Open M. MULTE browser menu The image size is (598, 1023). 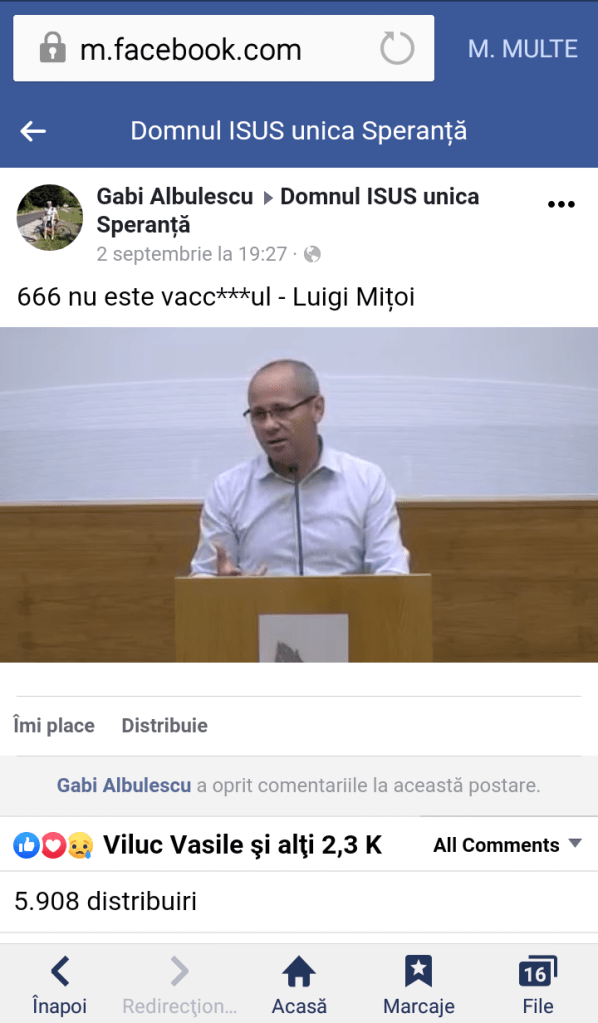[x=522, y=49]
